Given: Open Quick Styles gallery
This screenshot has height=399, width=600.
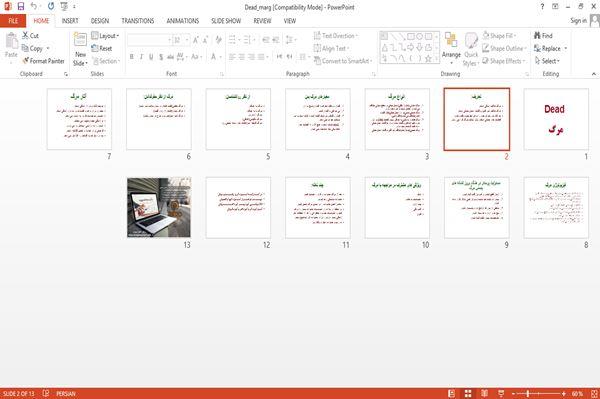Looking at the screenshot, I should 471,49.
